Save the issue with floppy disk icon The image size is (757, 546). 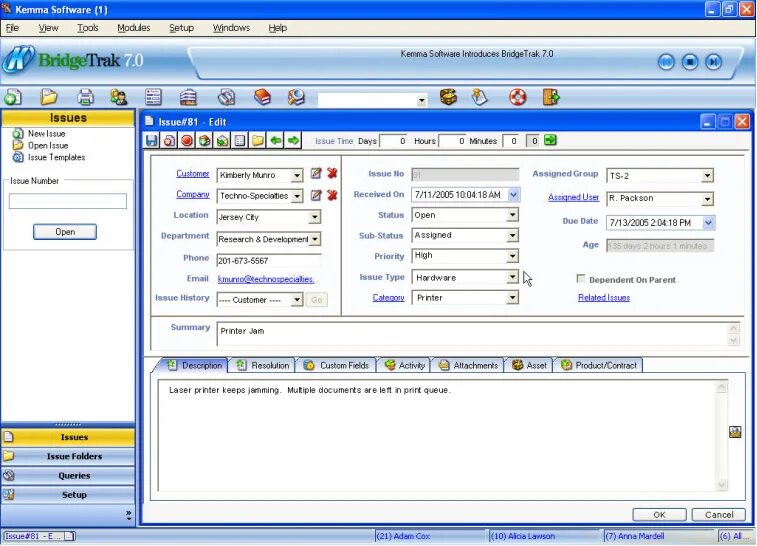point(151,140)
